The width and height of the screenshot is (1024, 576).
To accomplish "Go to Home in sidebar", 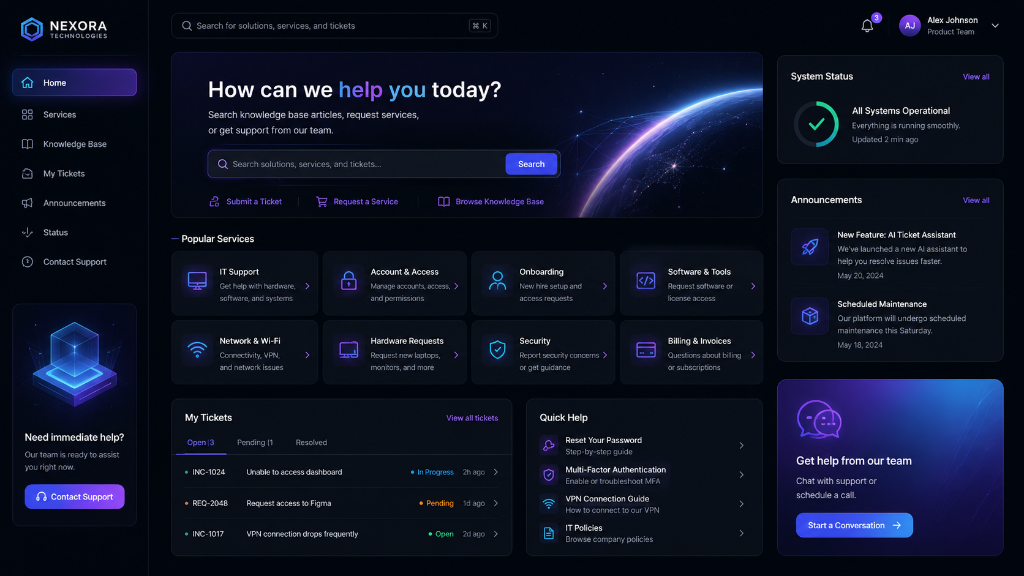I will click(74, 82).
